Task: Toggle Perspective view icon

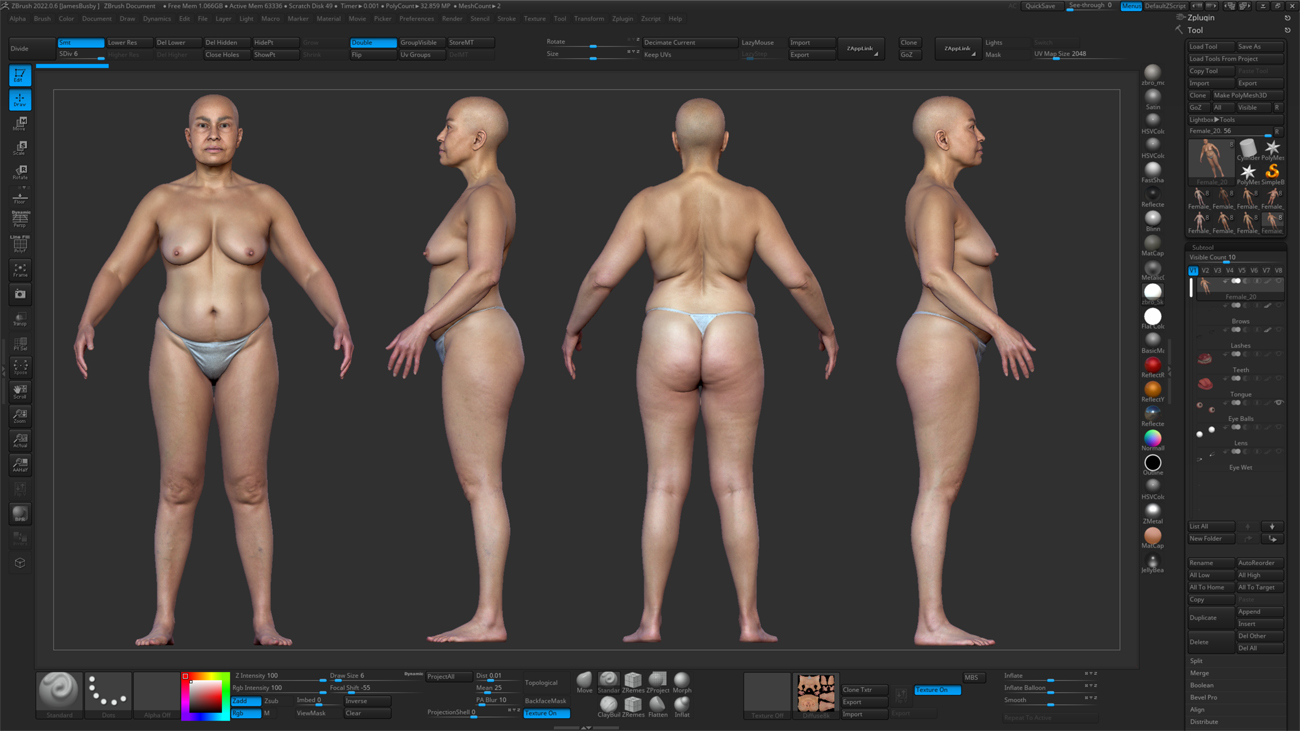Action: coord(19,220)
